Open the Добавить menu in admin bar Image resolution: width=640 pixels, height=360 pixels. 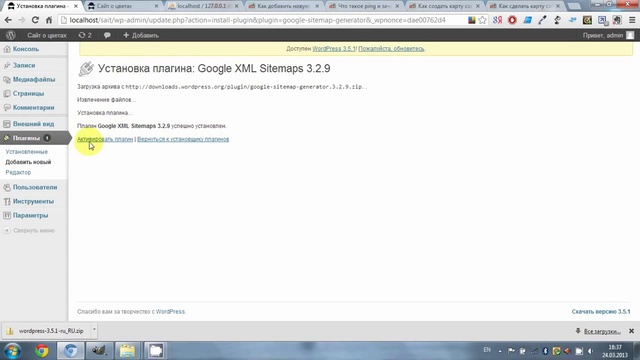point(141,35)
